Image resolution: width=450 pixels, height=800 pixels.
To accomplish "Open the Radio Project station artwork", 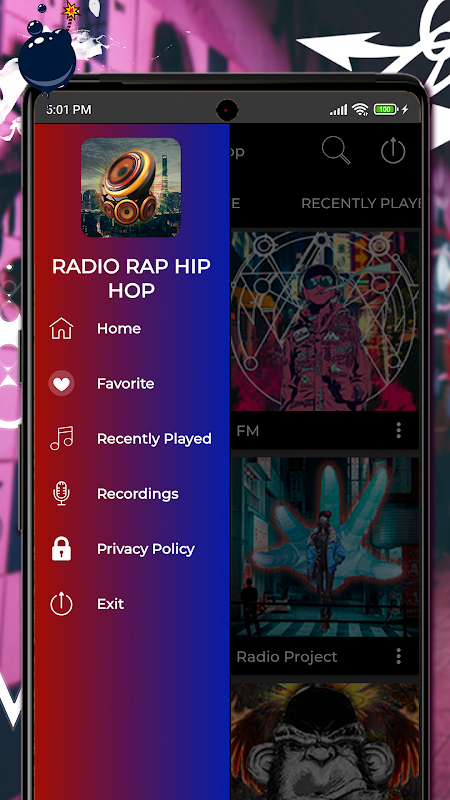I will click(x=326, y=547).
